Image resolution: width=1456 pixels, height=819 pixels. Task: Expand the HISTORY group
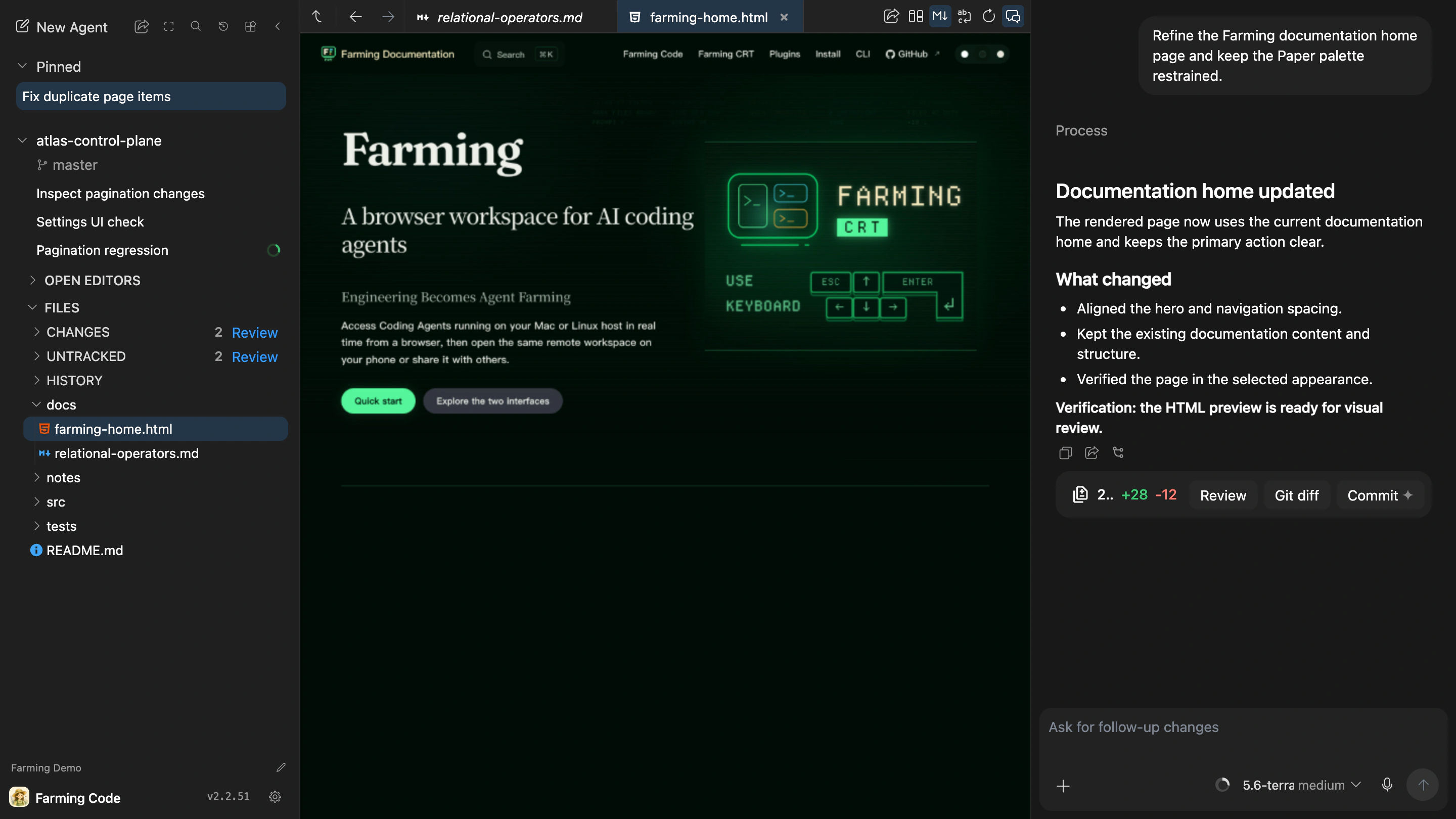tap(37, 380)
